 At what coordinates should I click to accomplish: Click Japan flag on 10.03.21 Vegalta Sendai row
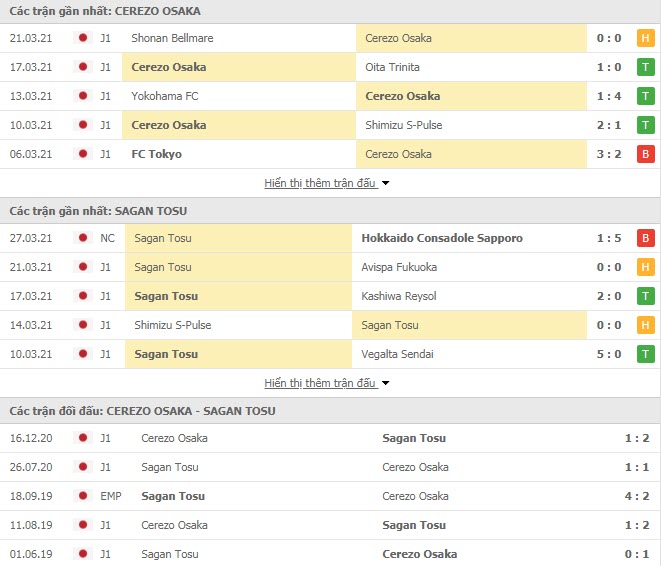(83, 354)
